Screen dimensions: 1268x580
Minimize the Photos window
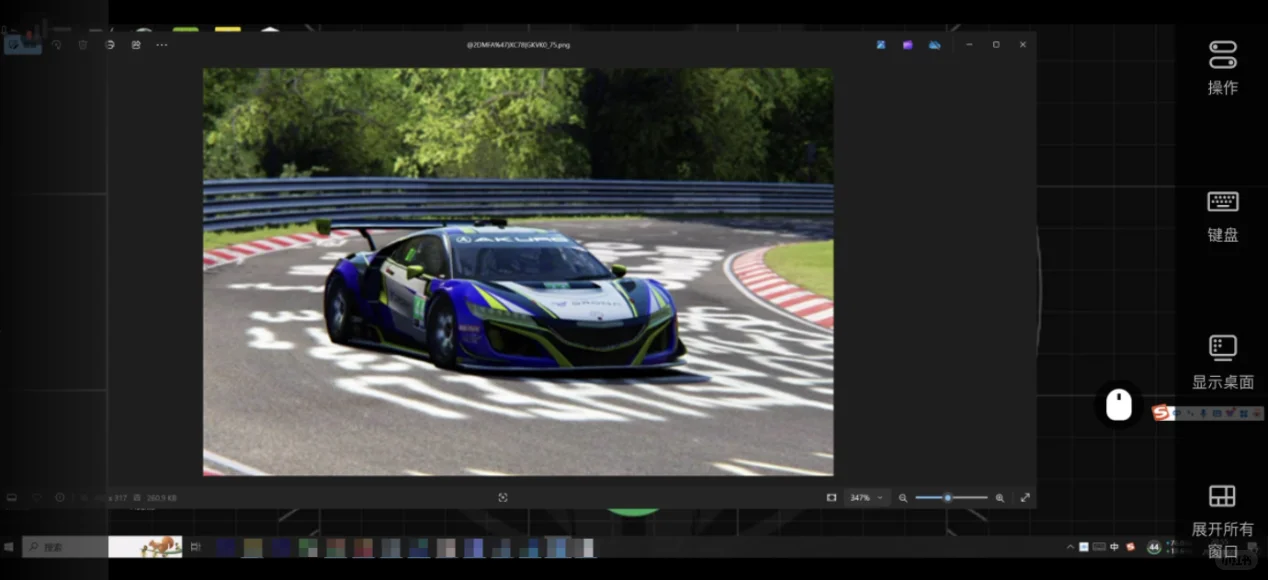969,45
